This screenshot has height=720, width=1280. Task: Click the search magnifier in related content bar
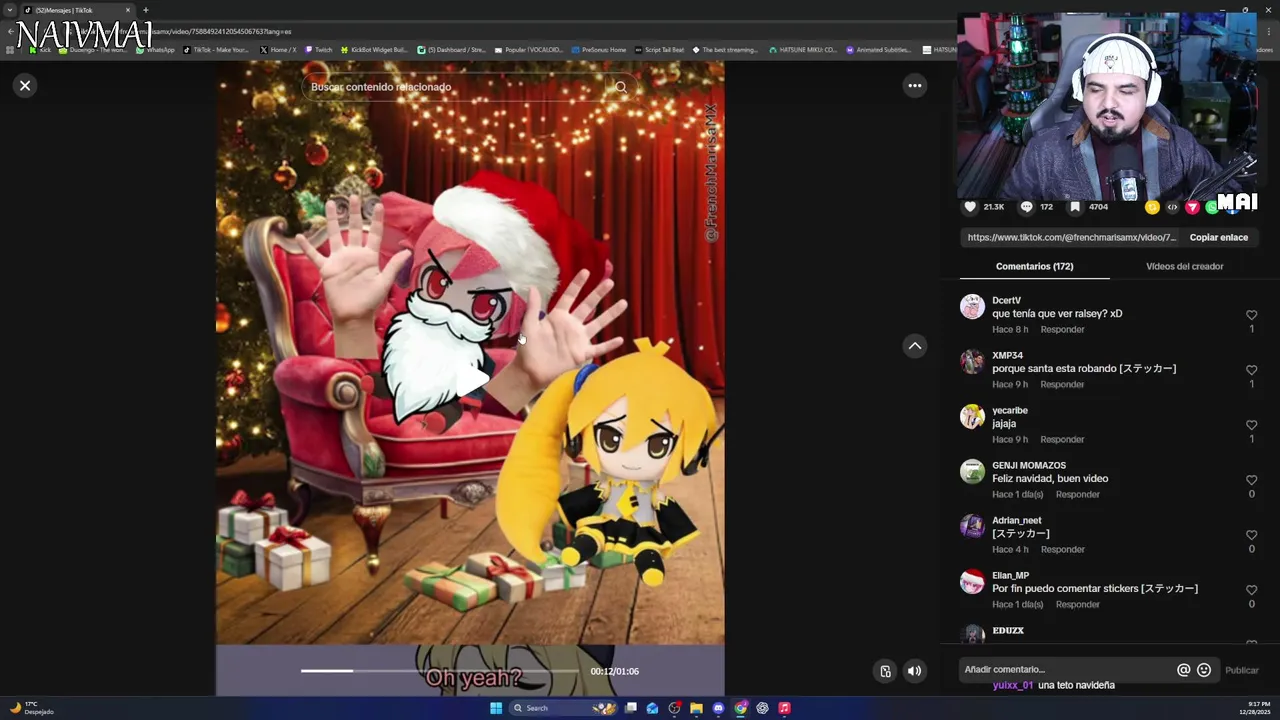coord(621,87)
